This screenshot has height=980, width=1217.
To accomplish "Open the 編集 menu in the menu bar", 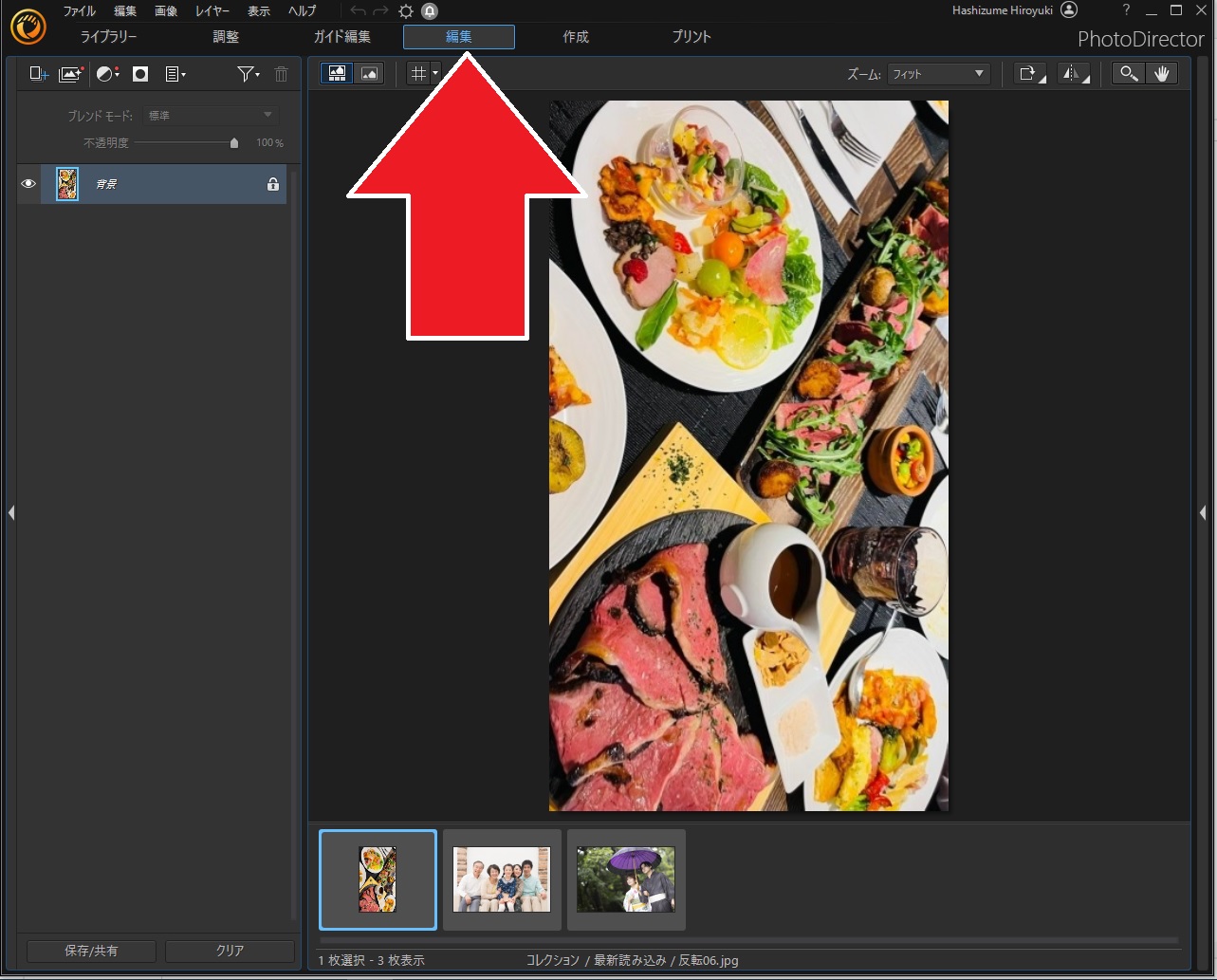I will pyautogui.click(x=125, y=11).
